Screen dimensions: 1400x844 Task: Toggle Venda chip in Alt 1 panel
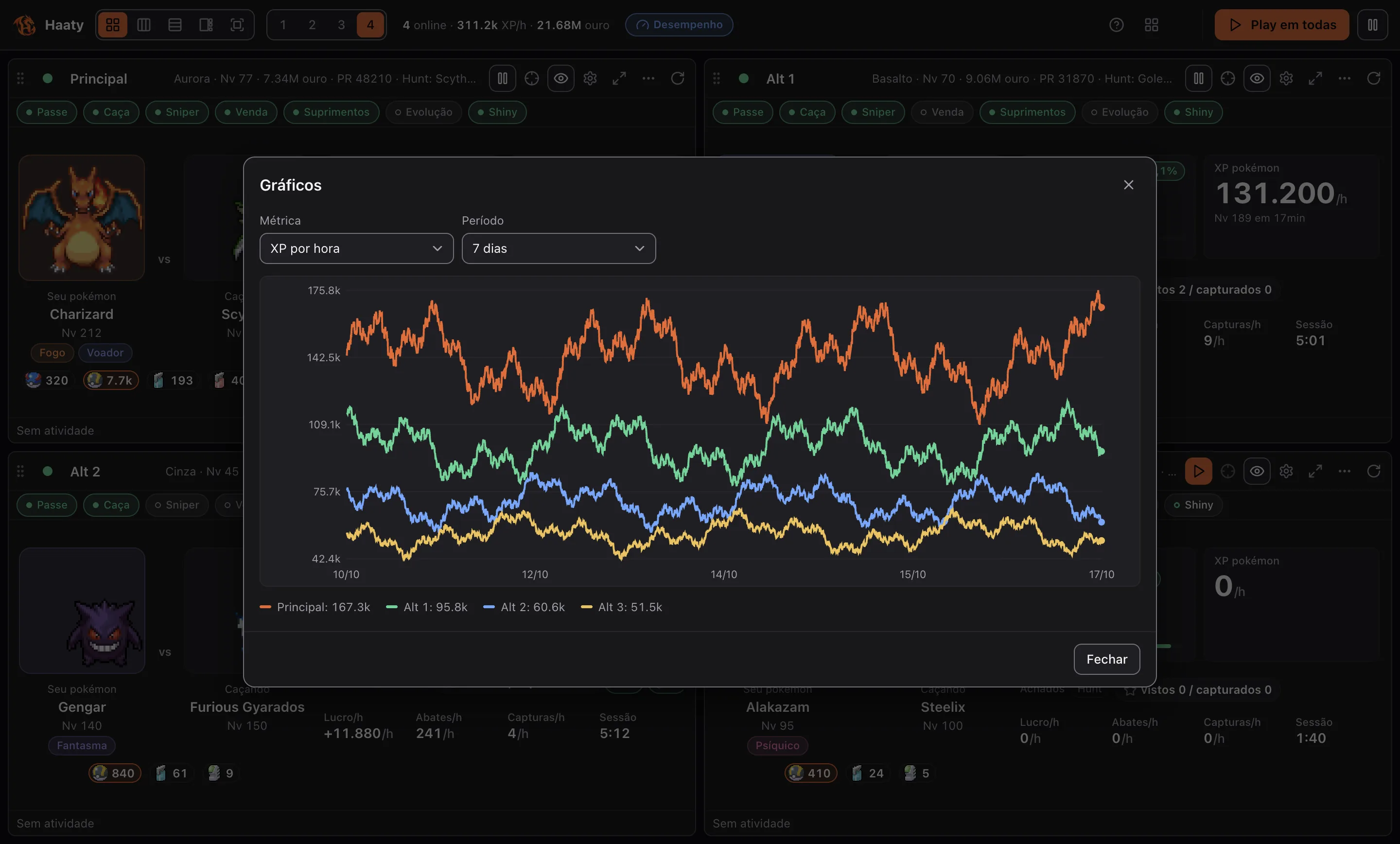tap(942, 112)
